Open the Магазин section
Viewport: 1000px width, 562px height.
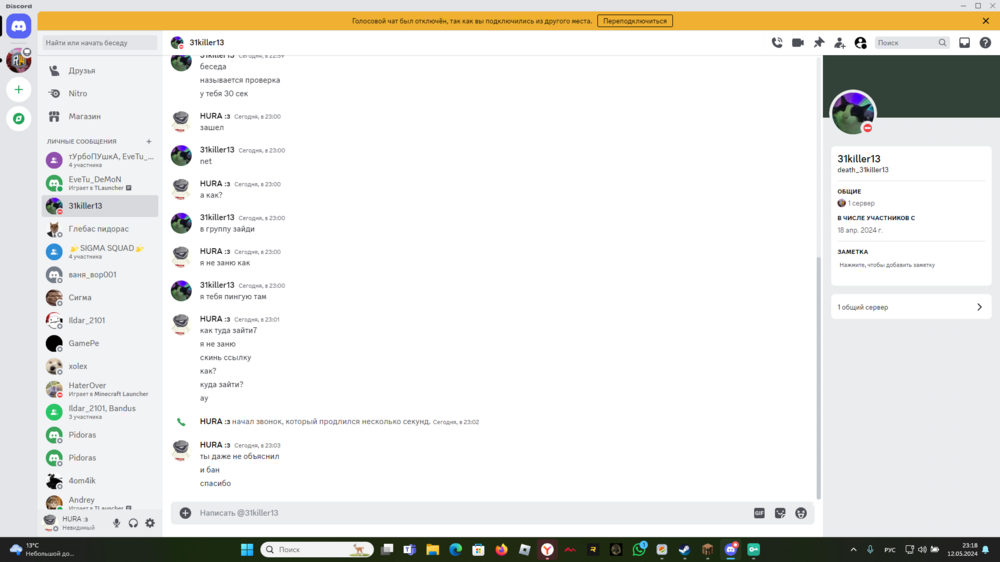pos(99,117)
